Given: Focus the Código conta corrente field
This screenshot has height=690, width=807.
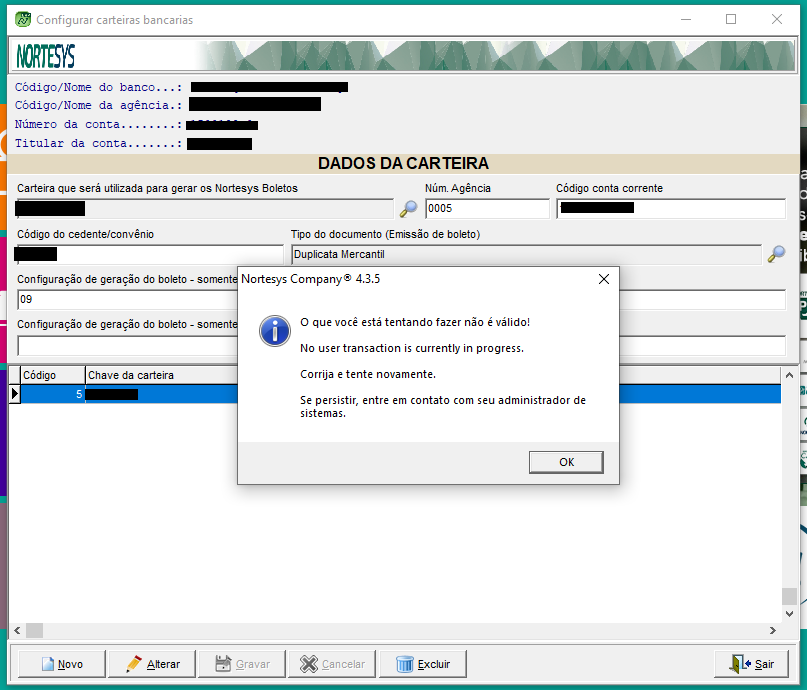Looking at the screenshot, I should click(x=670, y=209).
